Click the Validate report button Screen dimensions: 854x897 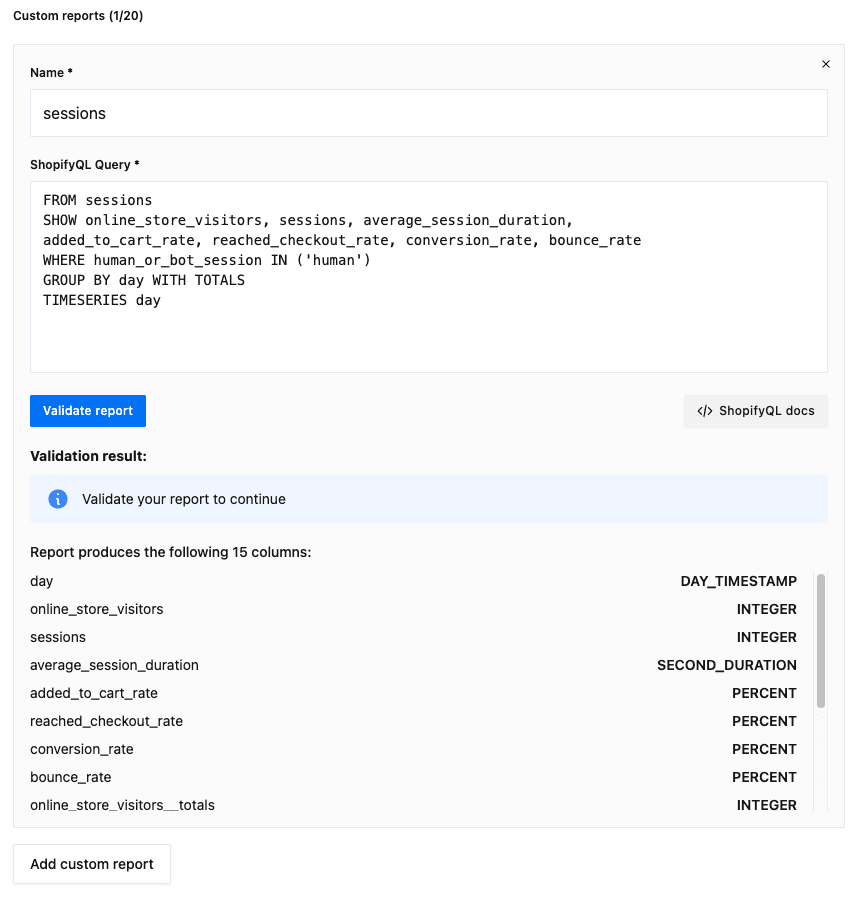[x=88, y=411]
